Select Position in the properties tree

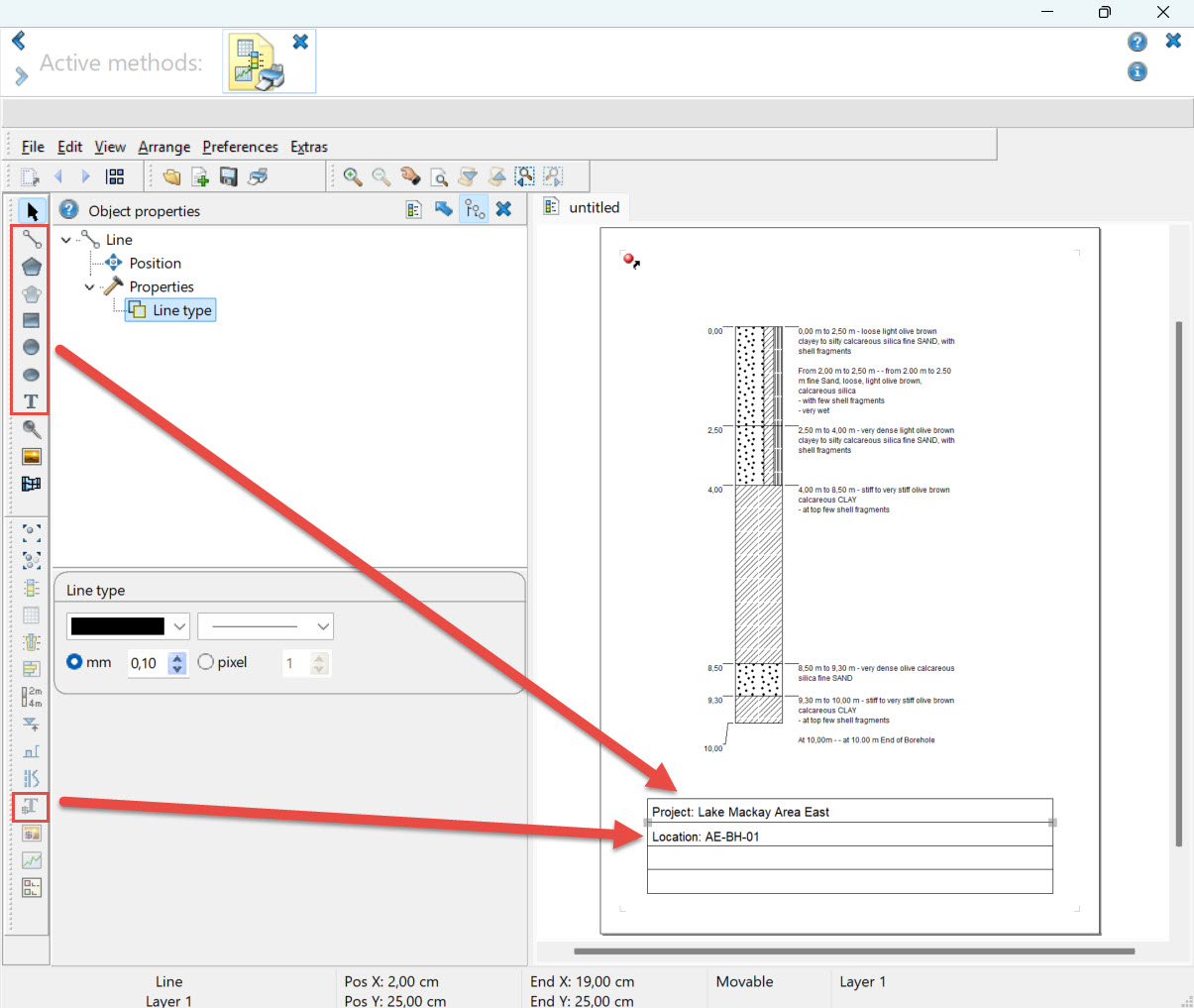click(x=155, y=264)
